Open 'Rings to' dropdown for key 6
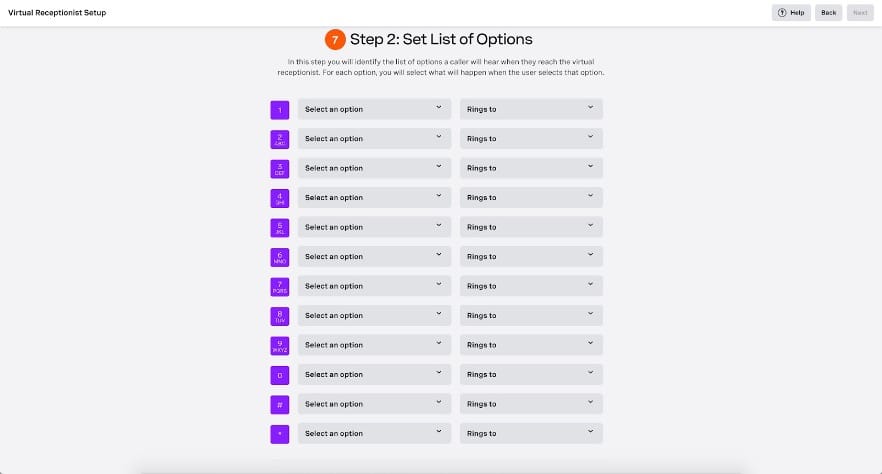882x474 pixels. (531, 257)
